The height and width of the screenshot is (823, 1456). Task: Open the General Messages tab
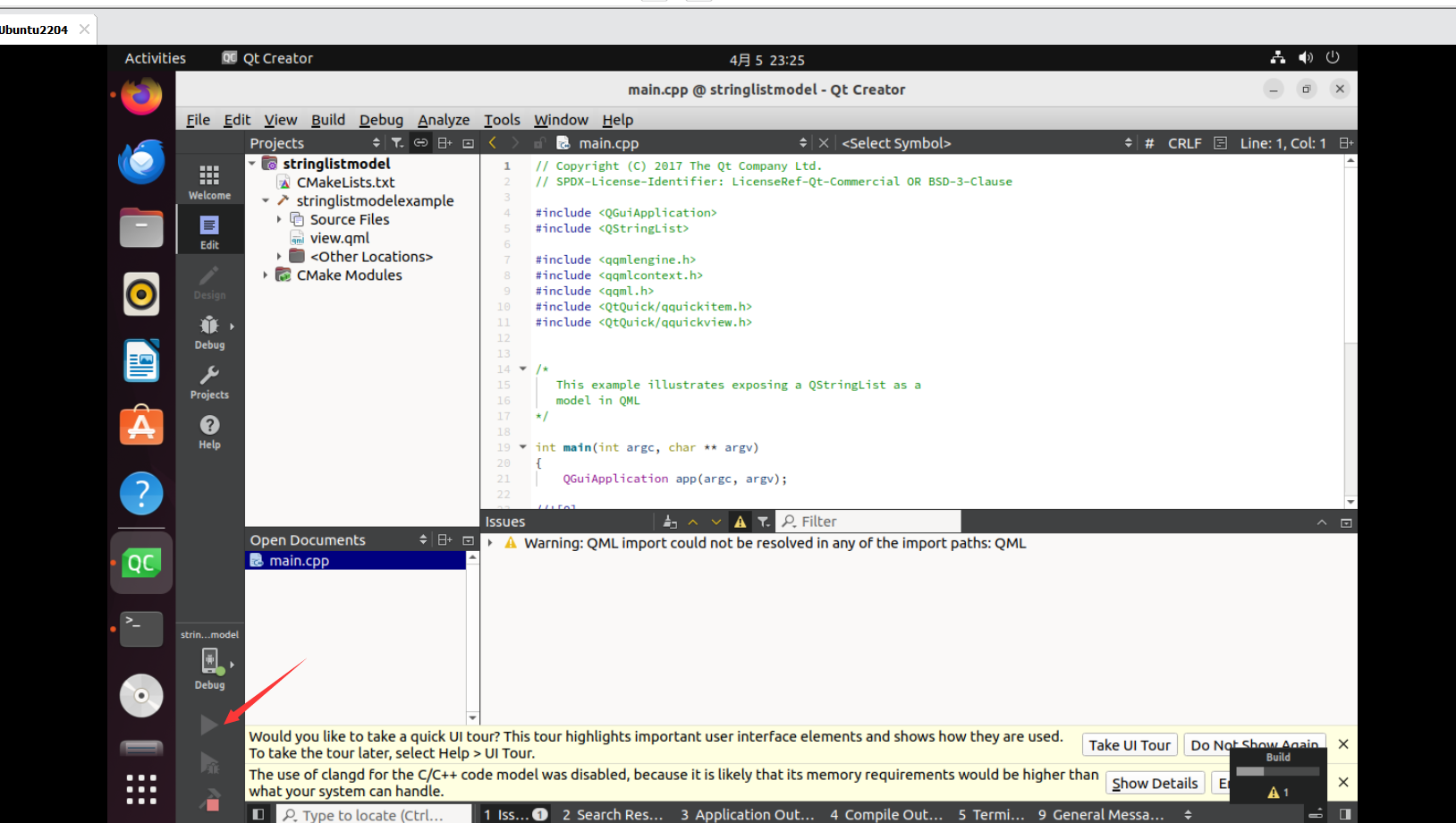[x=1101, y=814]
